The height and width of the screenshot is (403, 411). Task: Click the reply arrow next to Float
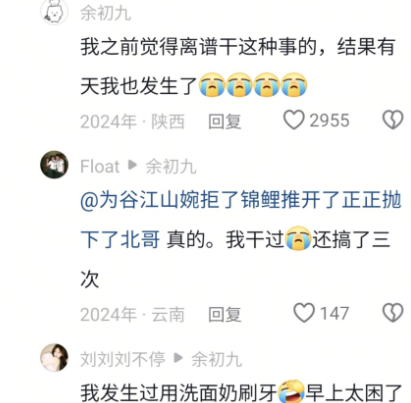[x=132, y=165]
